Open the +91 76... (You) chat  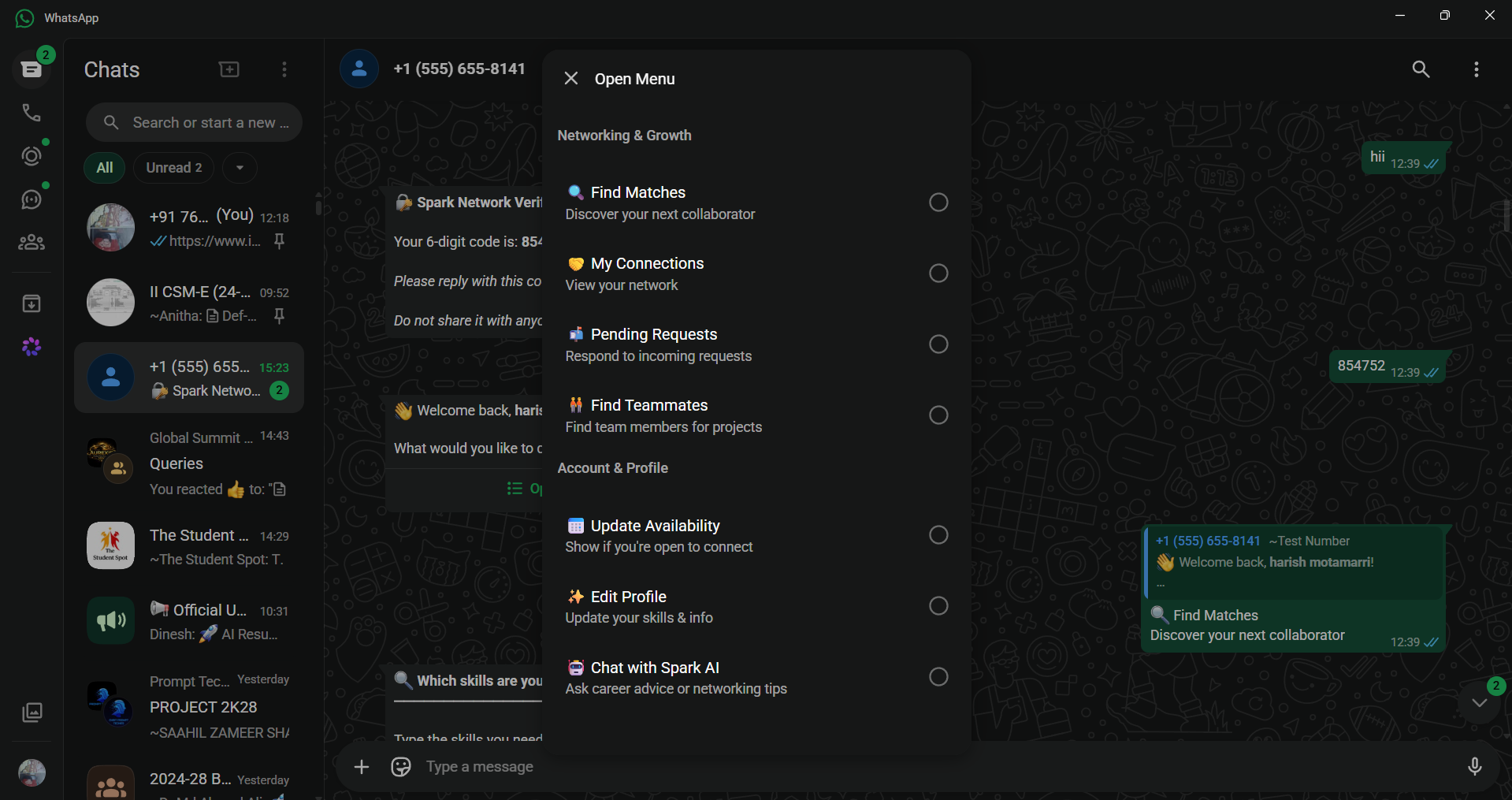pos(189,228)
